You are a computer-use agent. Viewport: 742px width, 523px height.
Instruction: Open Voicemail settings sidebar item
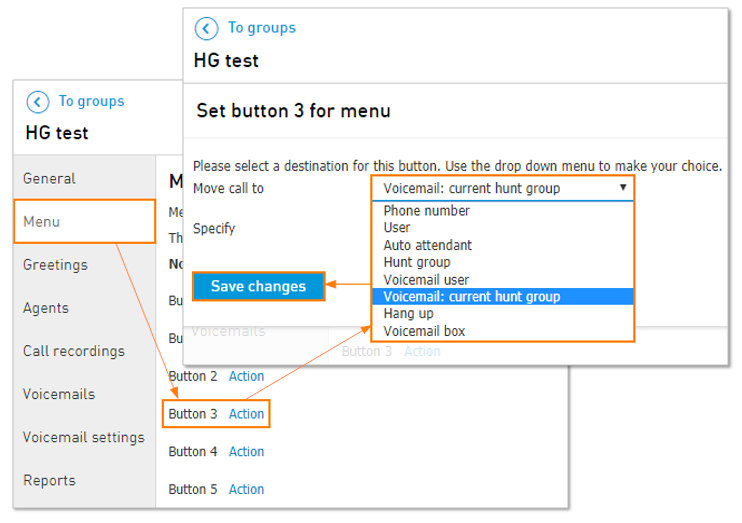coord(85,437)
